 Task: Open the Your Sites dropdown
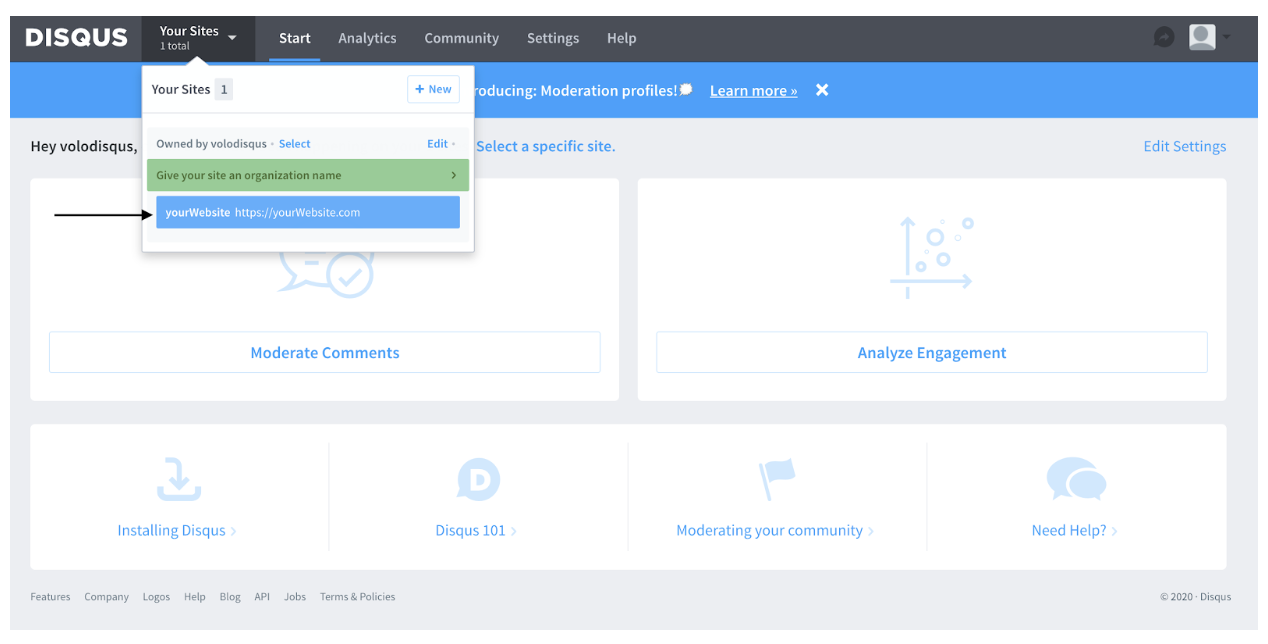tap(198, 38)
